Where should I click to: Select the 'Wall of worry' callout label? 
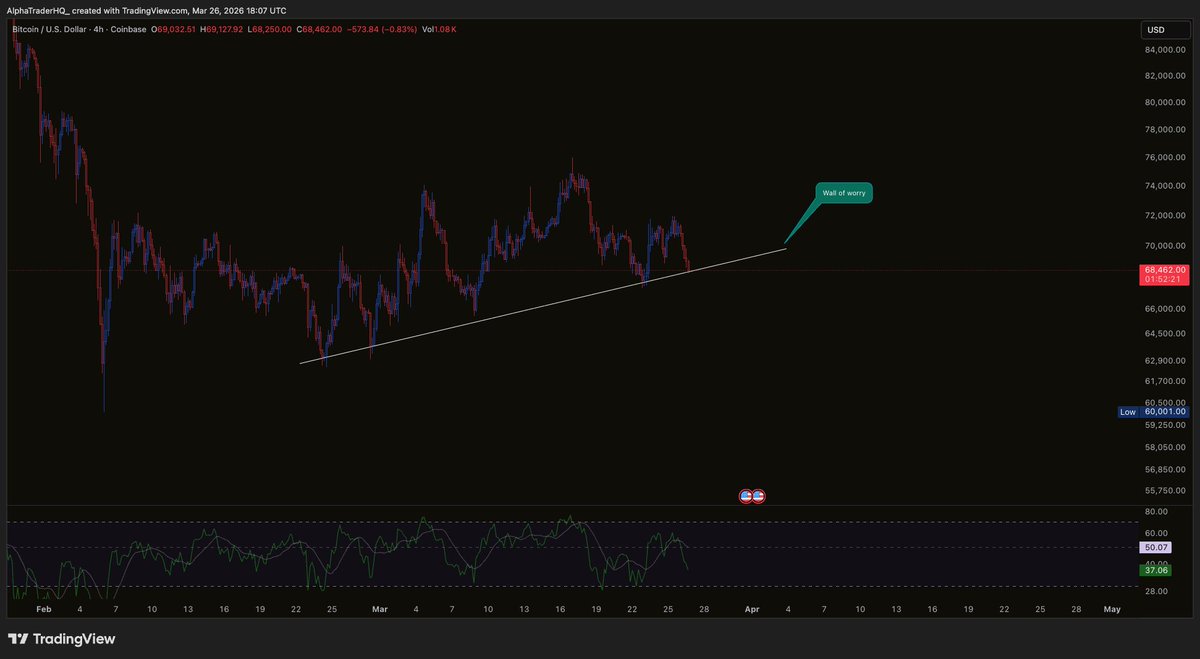[843, 192]
